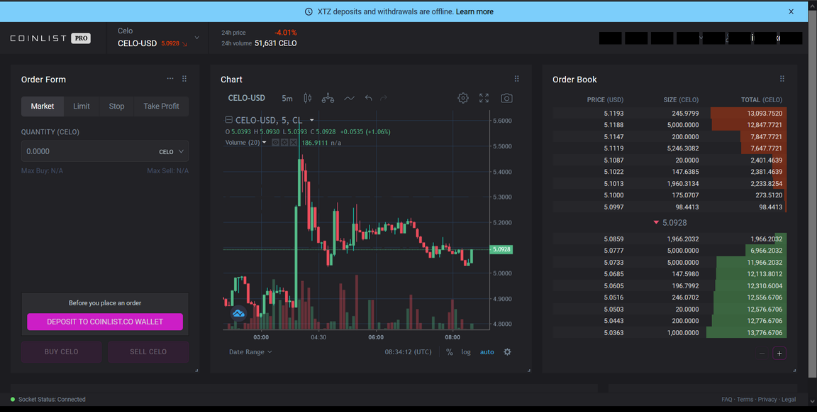Open the candlestick chart style selector

coord(307,98)
